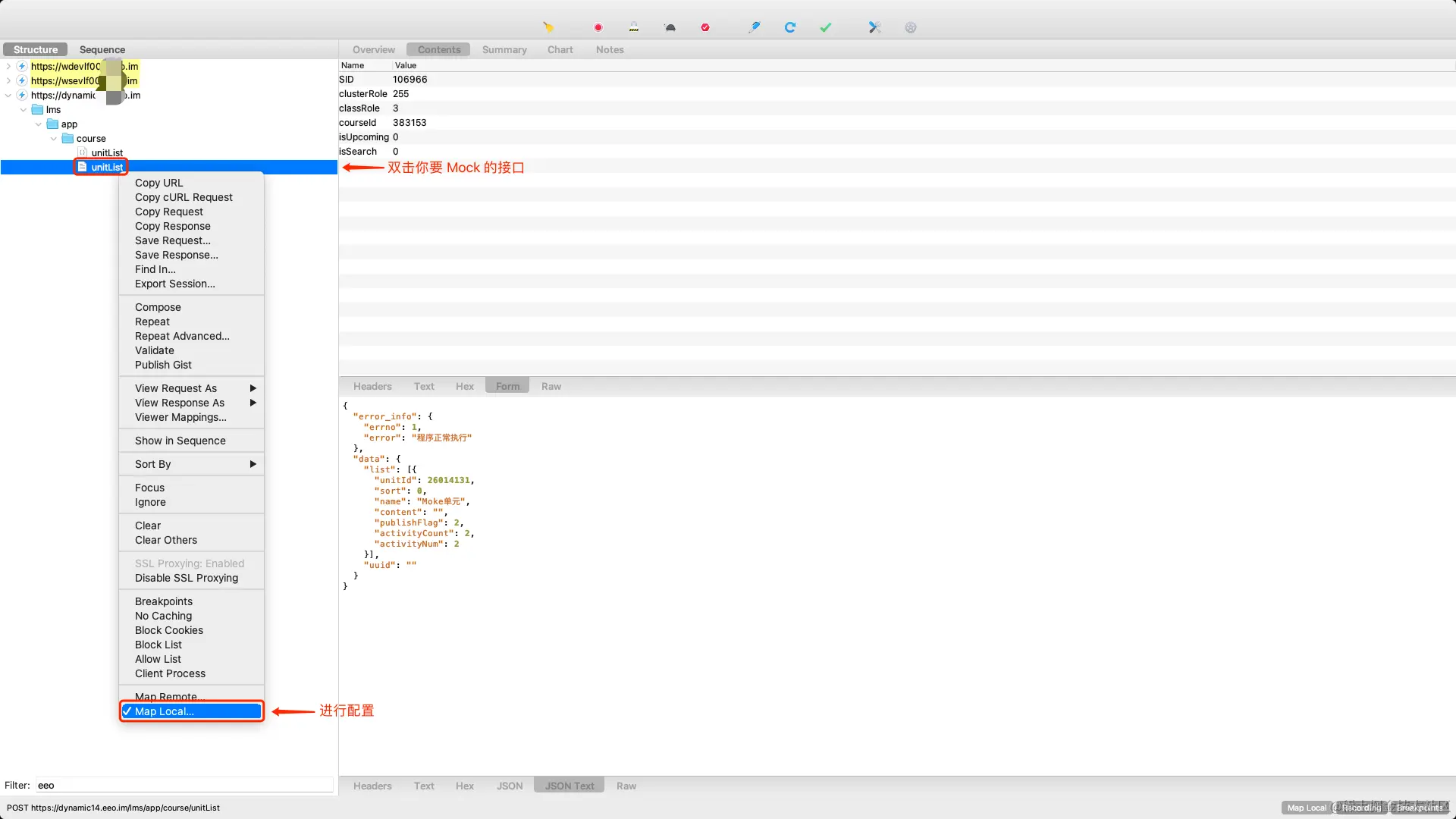
Task: Choose Copy URL from context menu
Action: (x=191, y=183)
